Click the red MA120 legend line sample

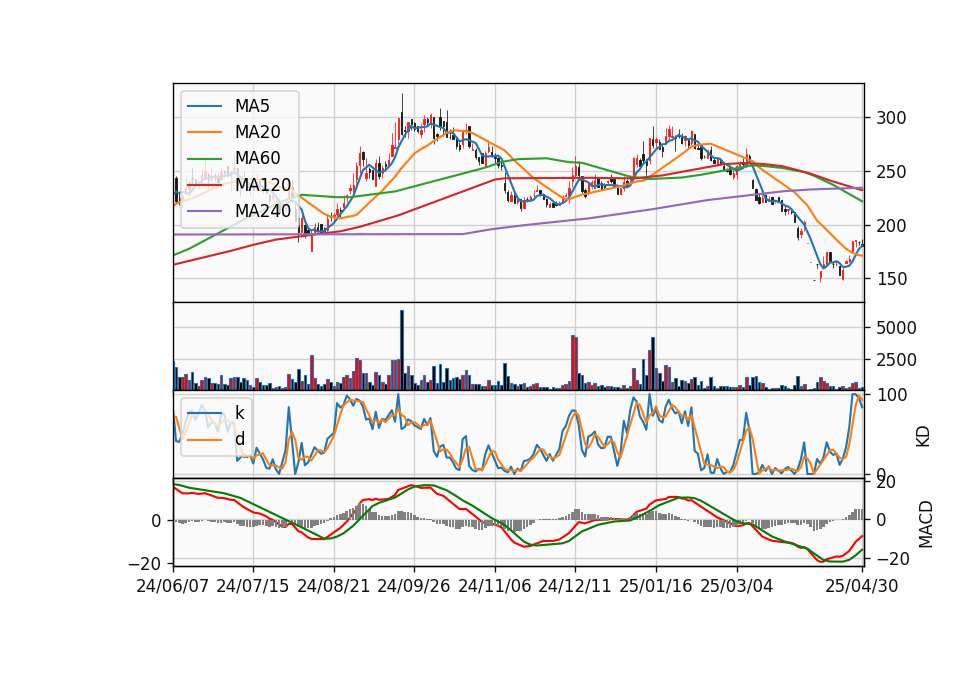pos(204,185)
